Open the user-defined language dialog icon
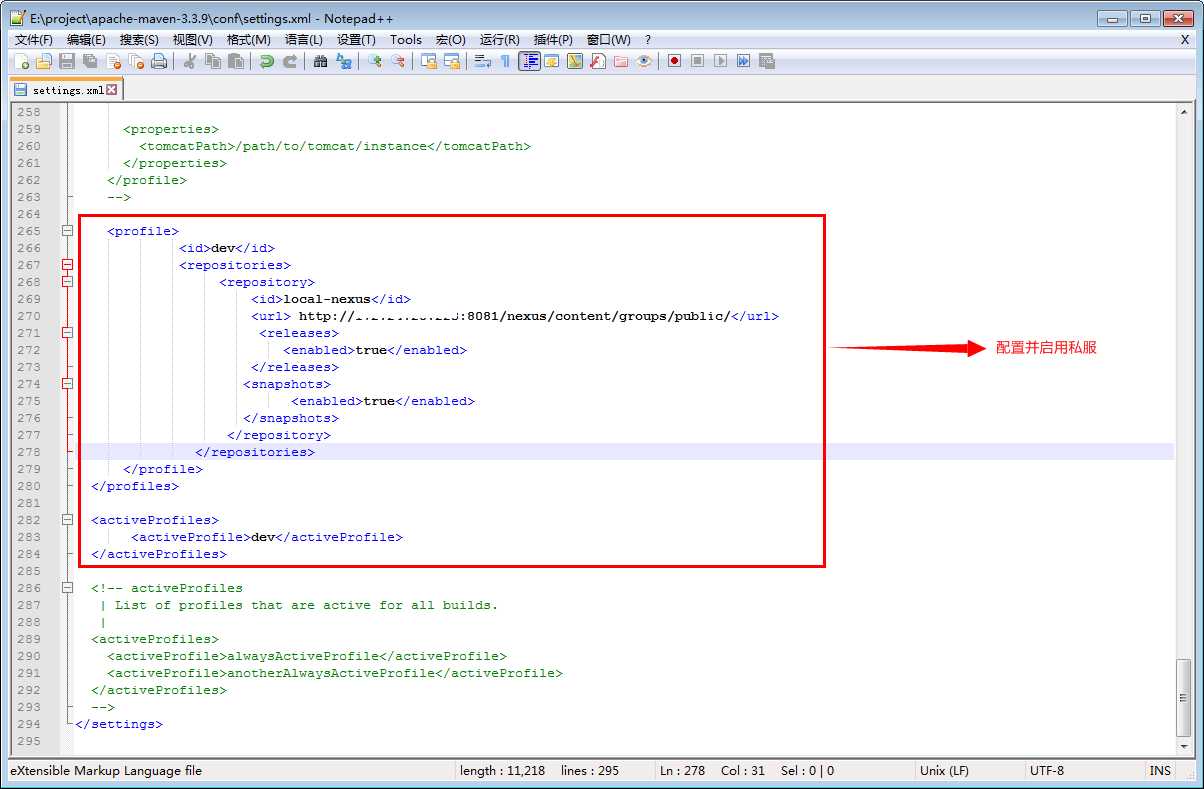Viewport: 1204px width, 789px height. [552, 61]
